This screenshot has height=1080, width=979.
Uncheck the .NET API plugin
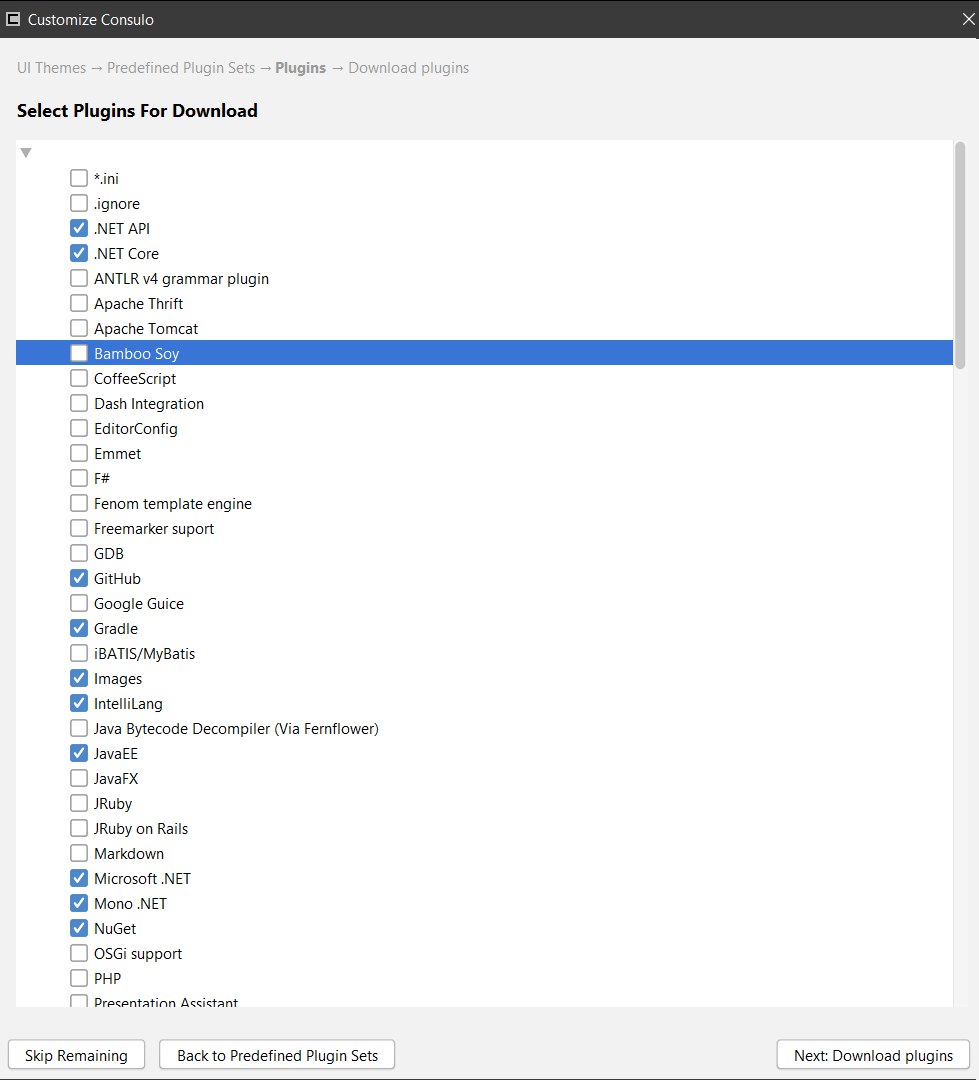tap(79, 228)
